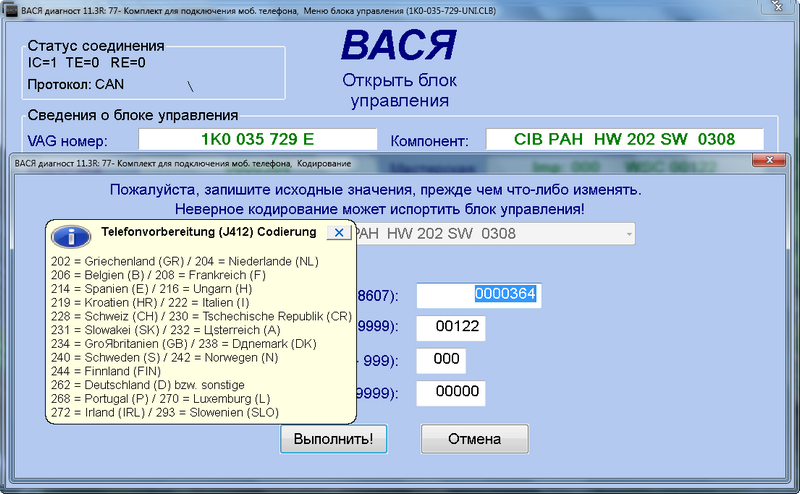Click the text Пожалуйста, запишите исходные значения

376,190
